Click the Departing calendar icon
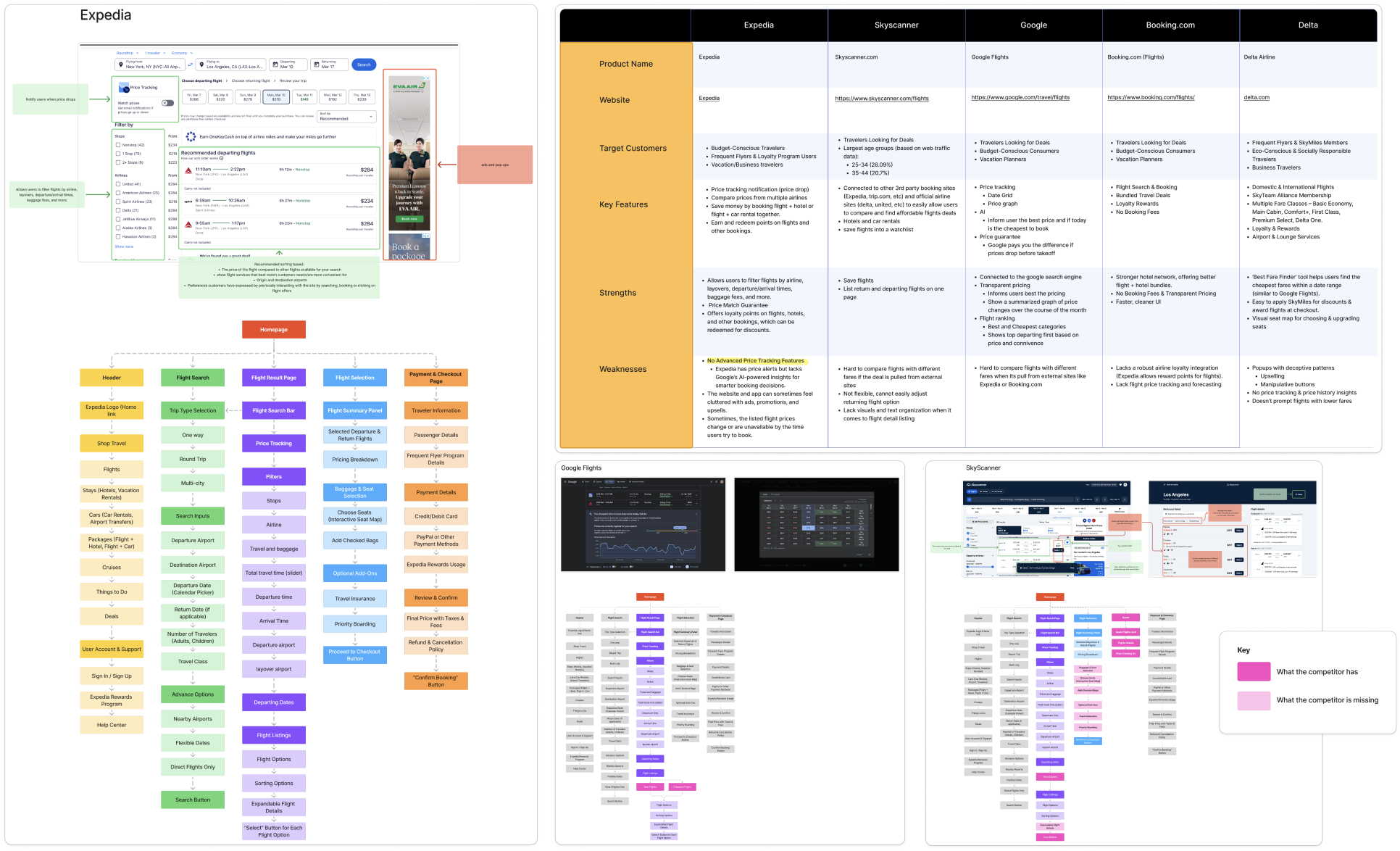The height and width of the screenshot is (851, 1400). [x=275, y=65]
